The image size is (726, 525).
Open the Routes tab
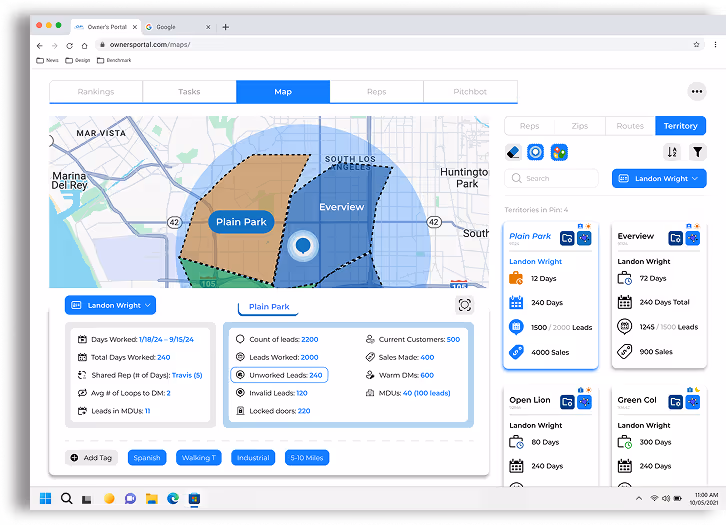(630, 126)
